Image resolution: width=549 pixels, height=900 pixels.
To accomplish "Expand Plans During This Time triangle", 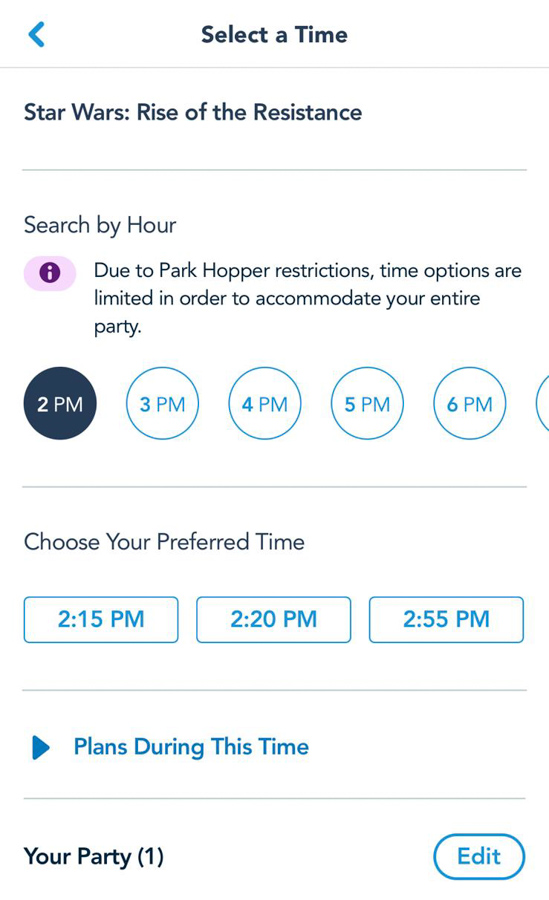I will click(41, 747).
